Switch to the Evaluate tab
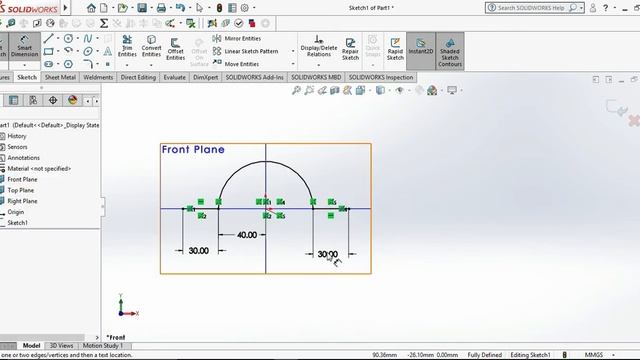Viewport: 640px width, 360px height. click(174, 77)
